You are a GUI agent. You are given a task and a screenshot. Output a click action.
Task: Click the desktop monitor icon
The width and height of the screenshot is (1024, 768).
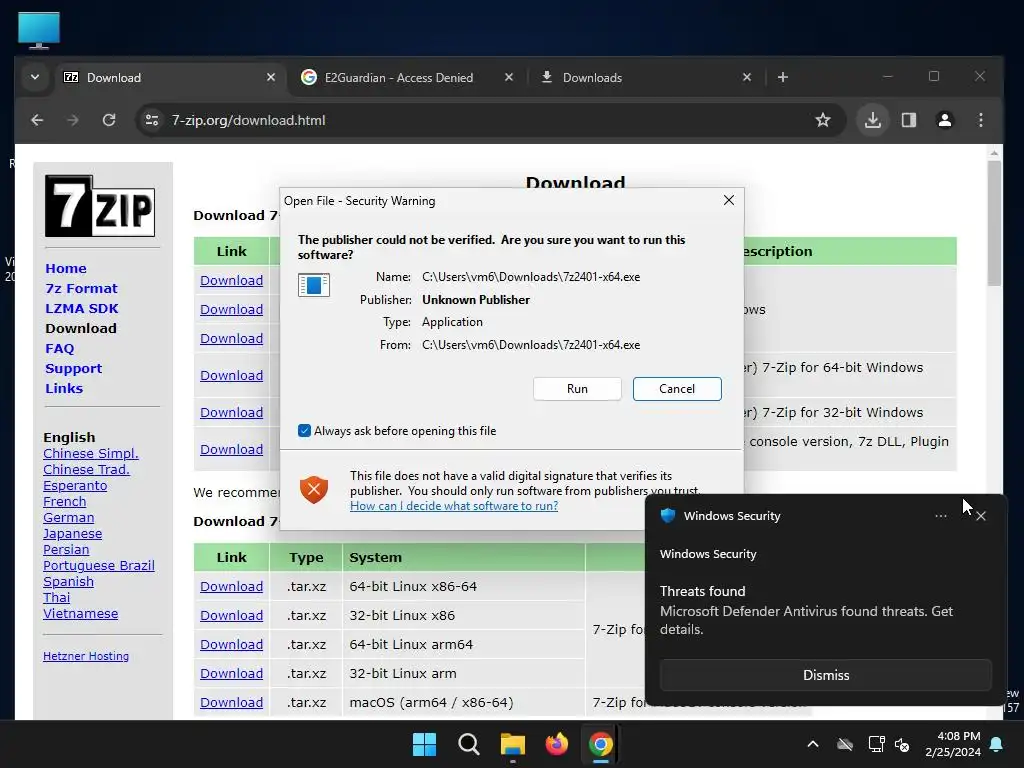[39, 30]
